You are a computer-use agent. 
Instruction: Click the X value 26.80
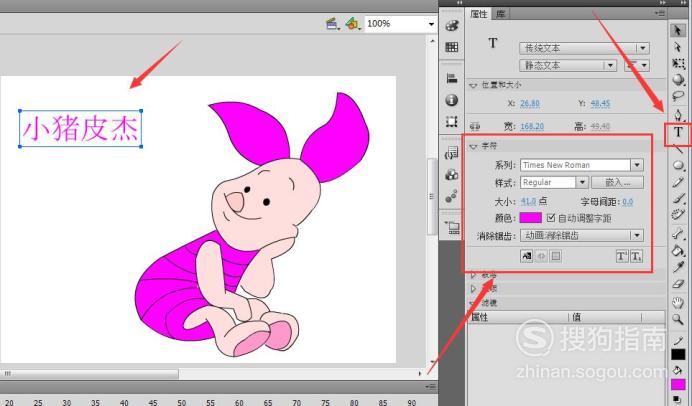[x=530, y=104]
